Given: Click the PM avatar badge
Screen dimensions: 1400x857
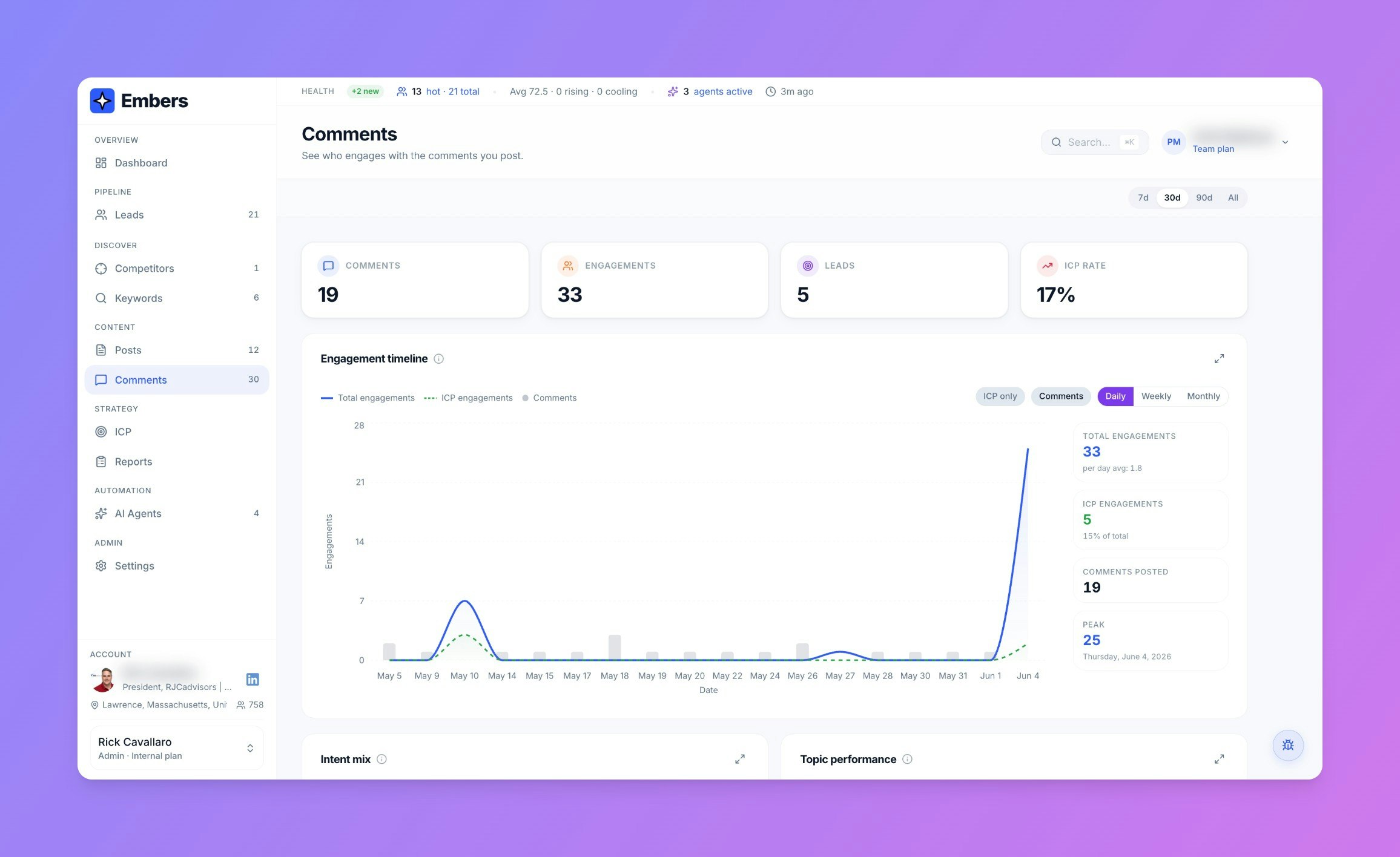Looking at the screenshot, I should 1174,142.
